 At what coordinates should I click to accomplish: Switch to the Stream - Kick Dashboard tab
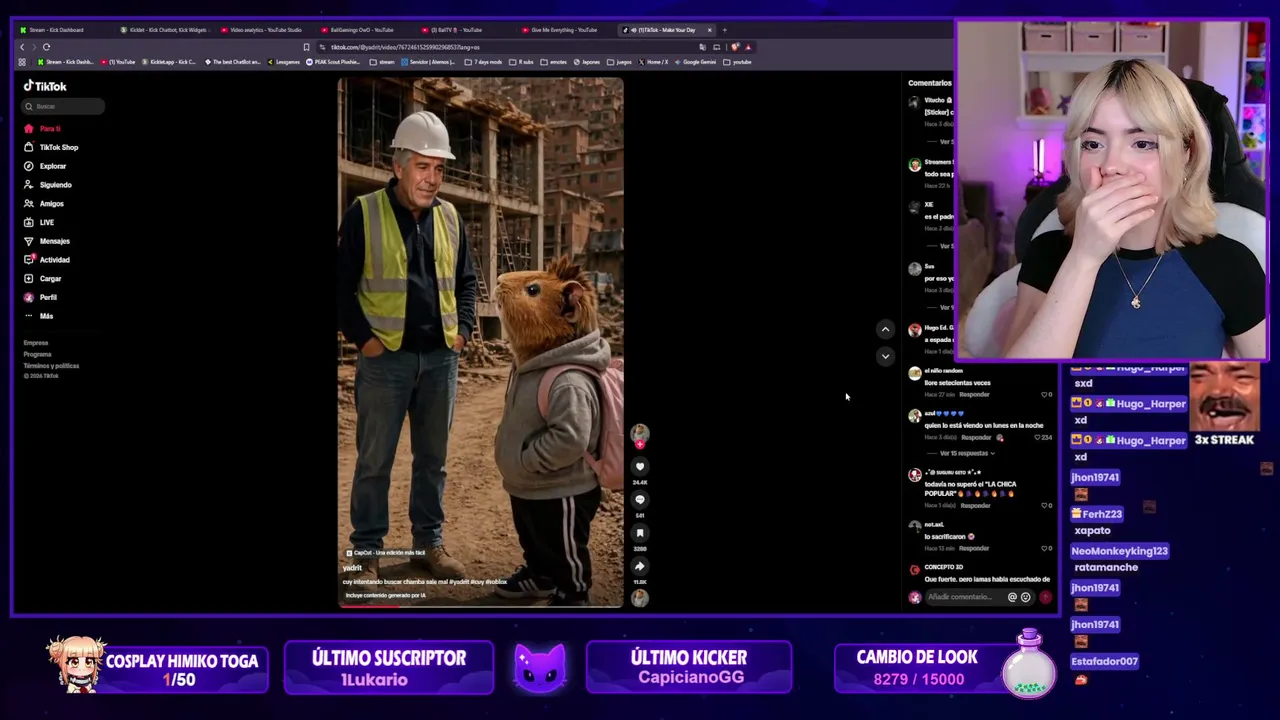(x=57, y=30)
